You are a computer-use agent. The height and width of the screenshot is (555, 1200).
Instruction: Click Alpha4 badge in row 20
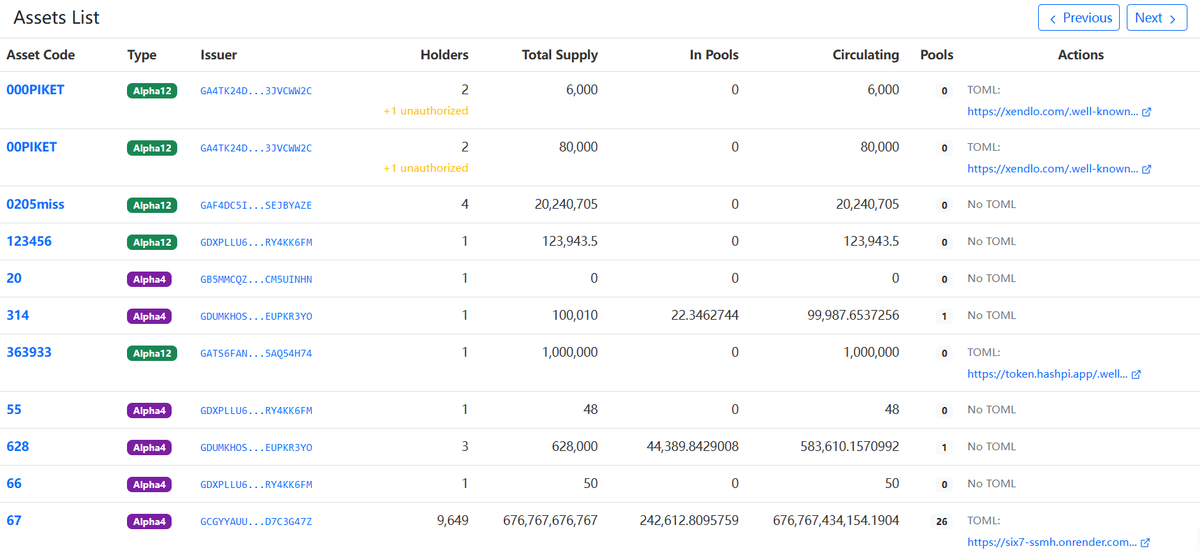coord(149,279)
